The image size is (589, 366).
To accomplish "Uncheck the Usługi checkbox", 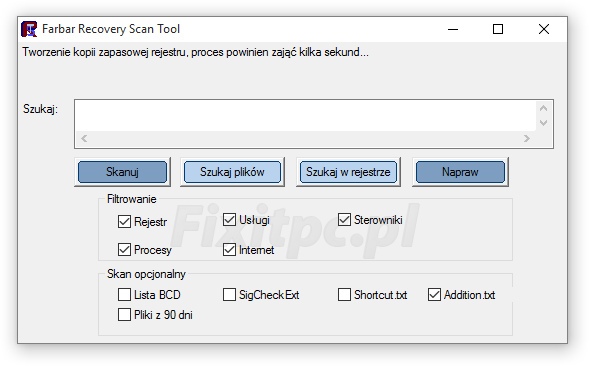I will tap(230, 219).
